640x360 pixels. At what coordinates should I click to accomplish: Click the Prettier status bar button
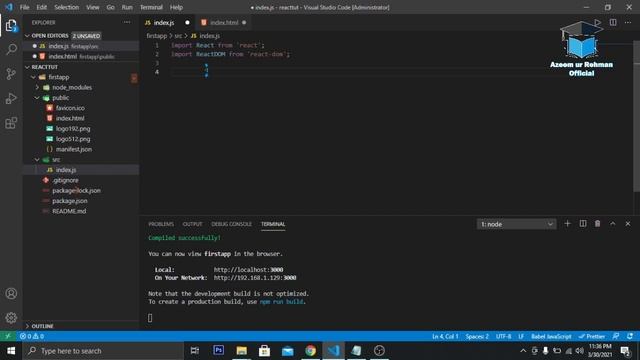(592, 336)
